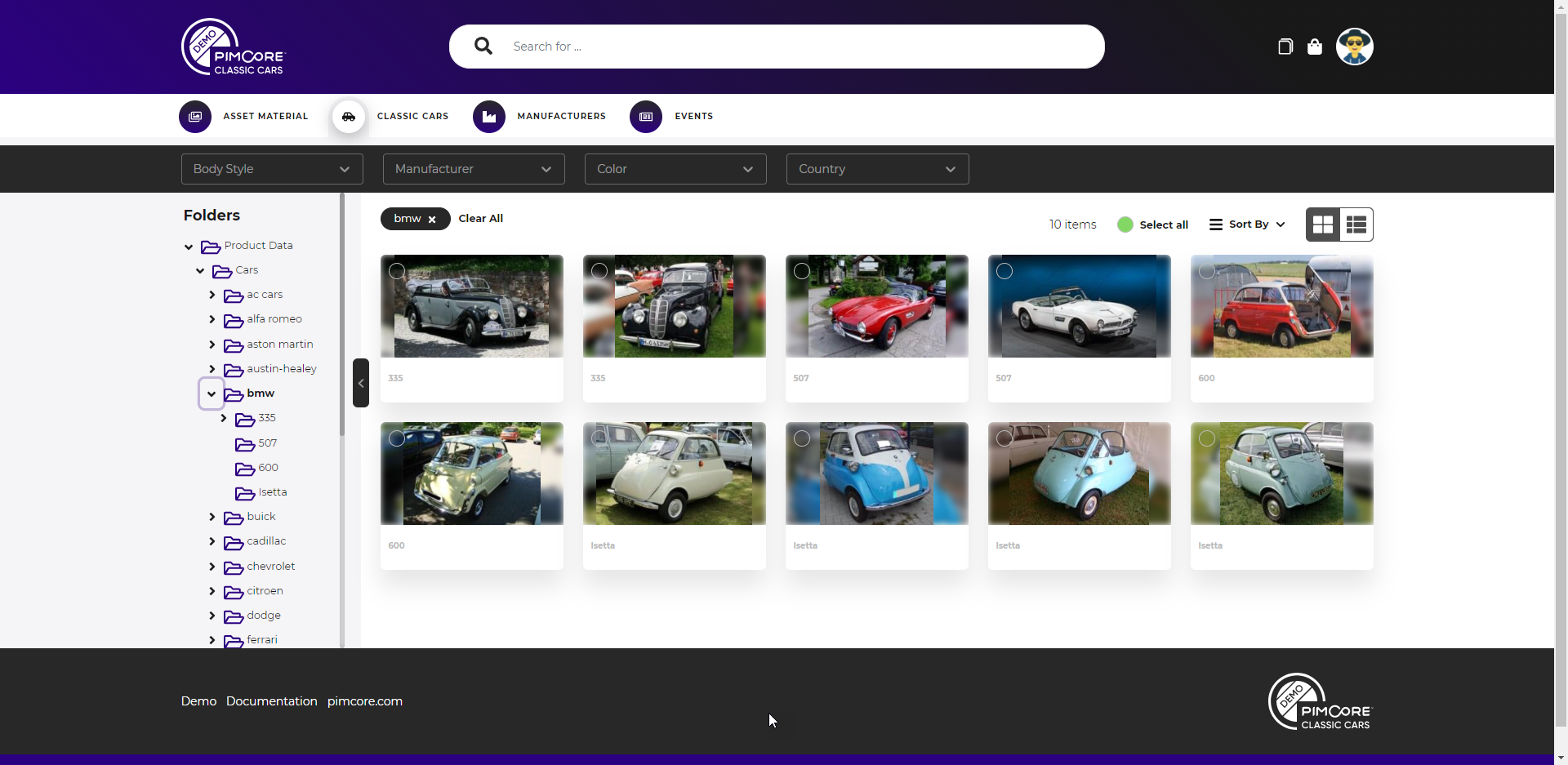
Task: Open the turquoise Isetta car thumbnail
Action: pos(1080,474)
